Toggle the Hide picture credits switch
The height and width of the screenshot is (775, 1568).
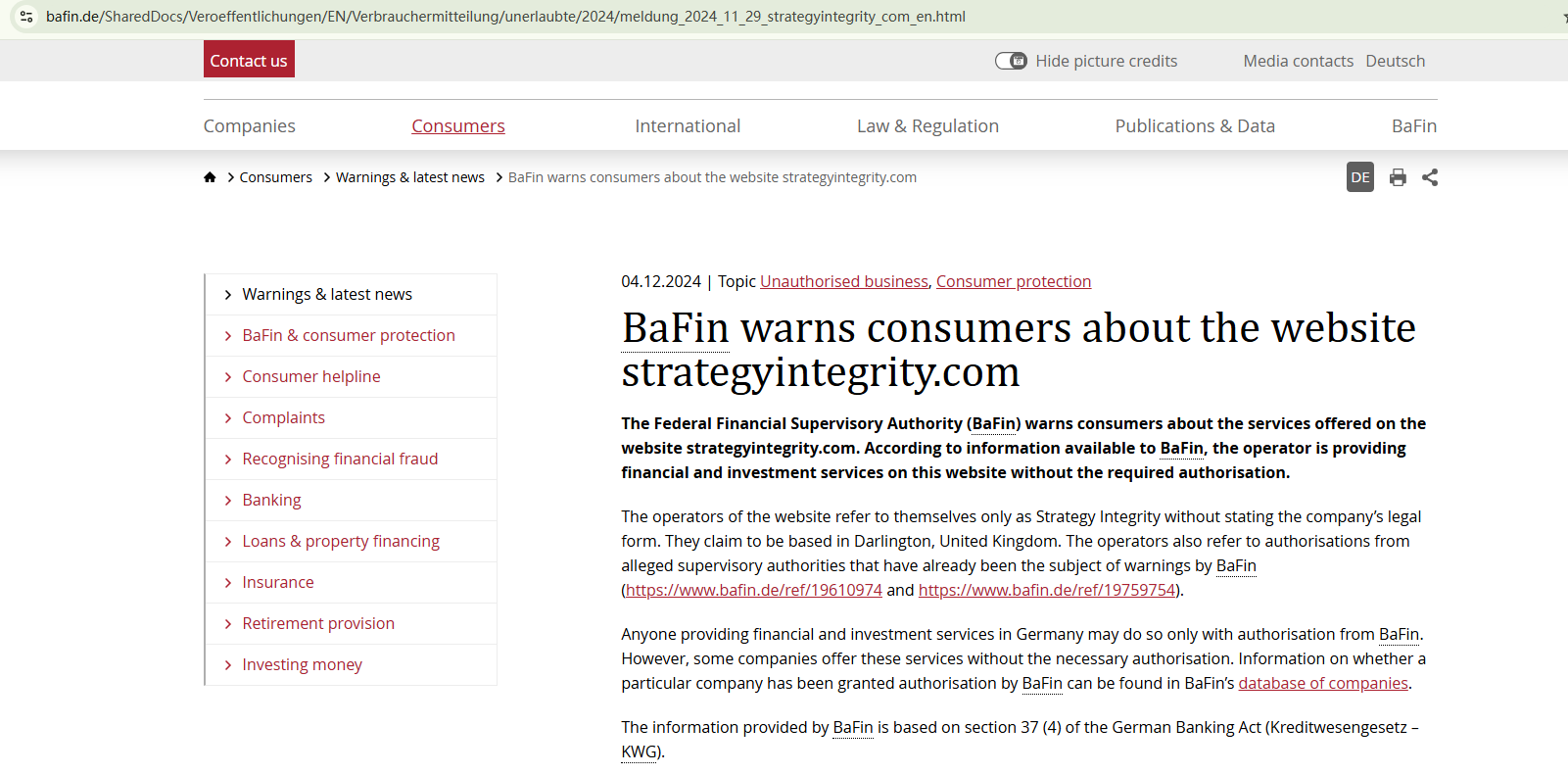click(x=1011, y=61)
